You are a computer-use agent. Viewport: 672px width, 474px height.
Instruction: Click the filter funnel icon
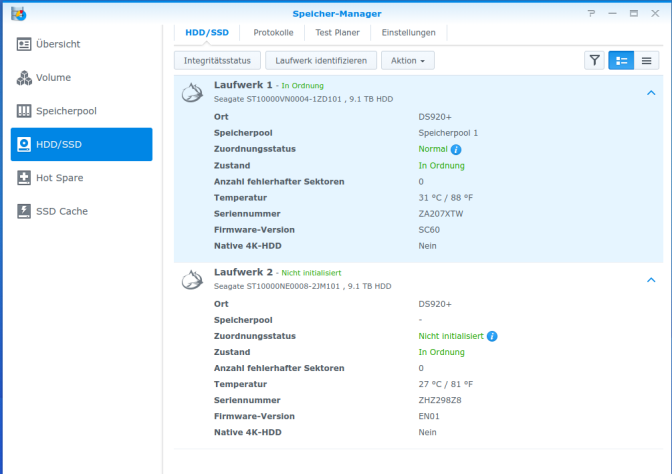tap(594, 60)
